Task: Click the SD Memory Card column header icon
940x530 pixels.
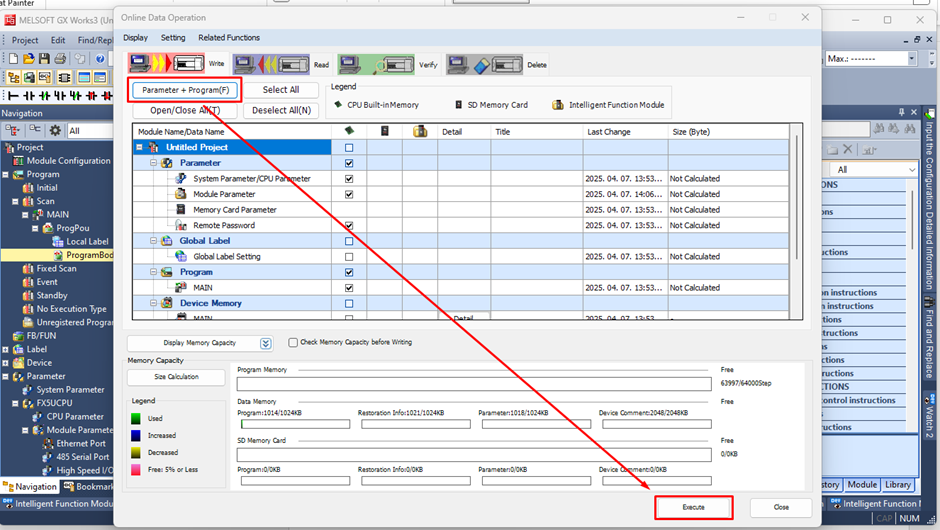Action: click(385, 131)
